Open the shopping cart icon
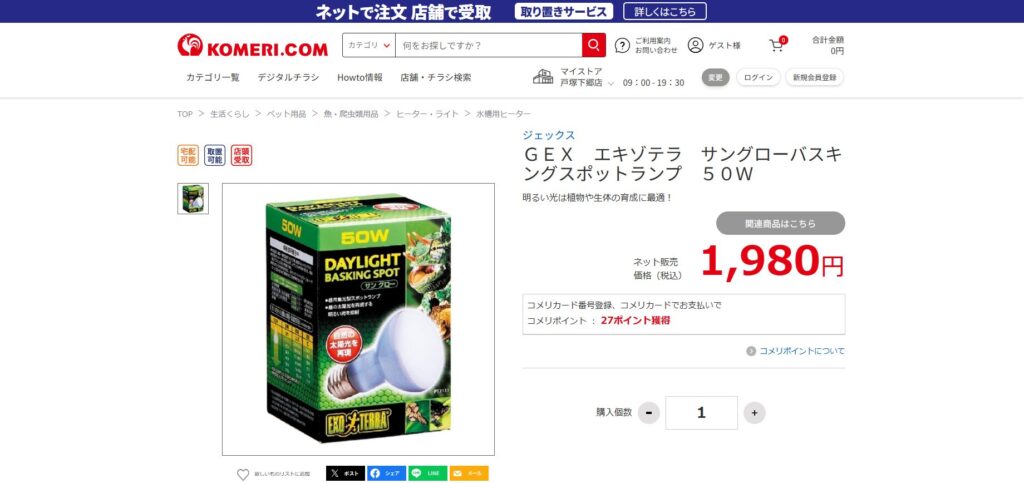 [x=776, y=45]
